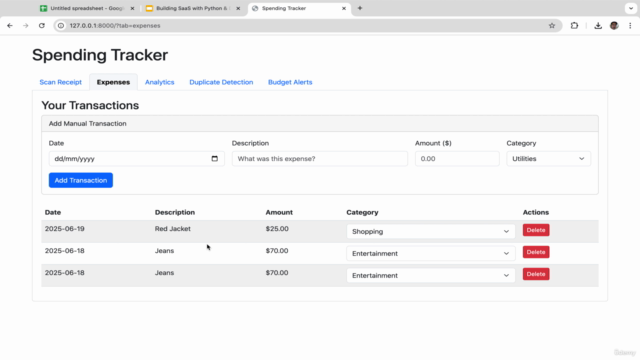Delete the Red Jacket transaction
This screenshot has width=640, height=360.
(536, 230)
